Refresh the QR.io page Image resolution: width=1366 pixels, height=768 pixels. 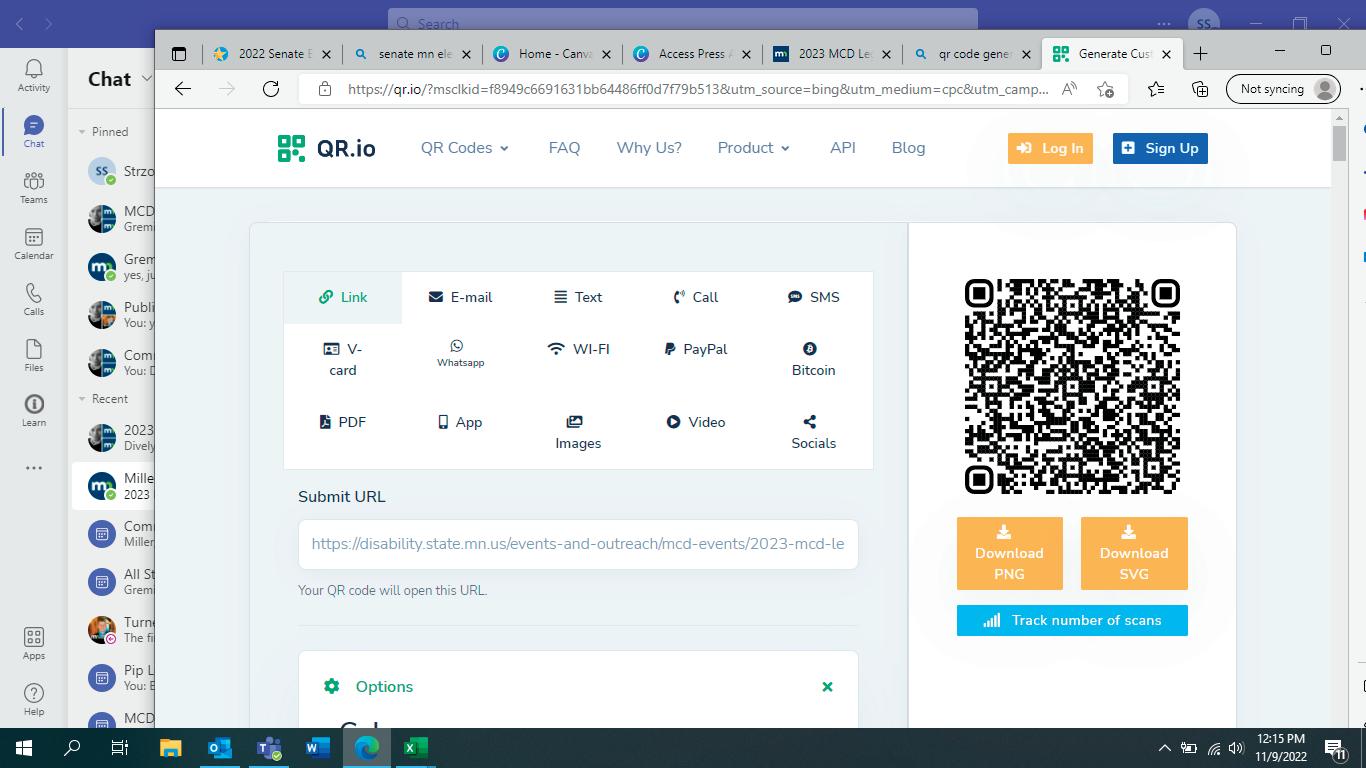pos(271,89)
